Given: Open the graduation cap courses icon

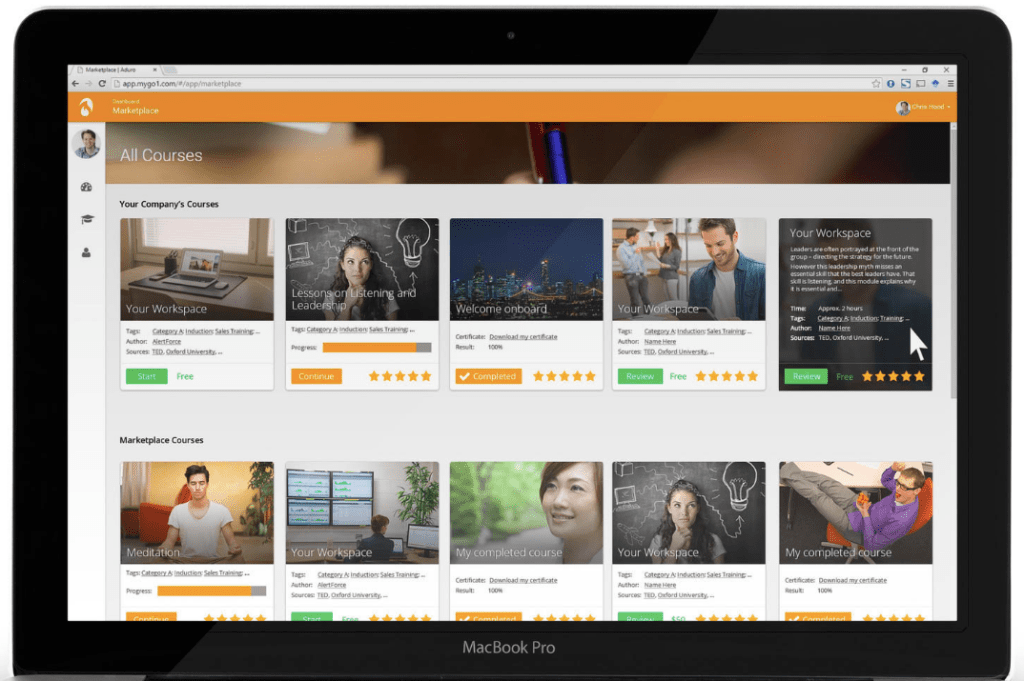Looking at the screenshot, I should point(86,219).
